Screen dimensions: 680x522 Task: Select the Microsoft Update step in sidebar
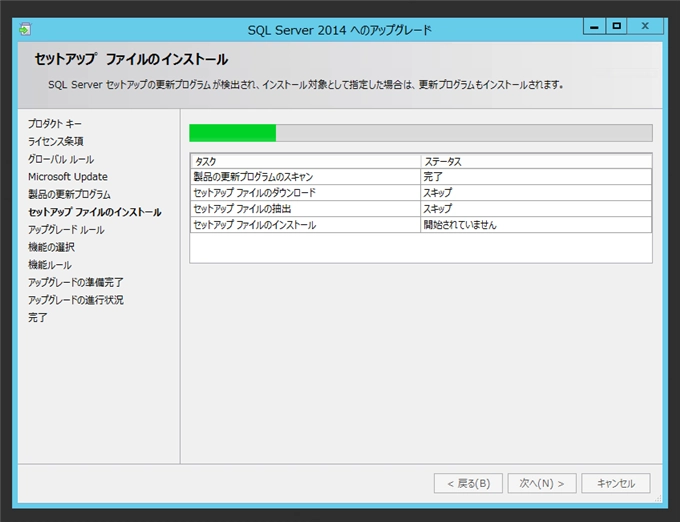tap(68, 177)
